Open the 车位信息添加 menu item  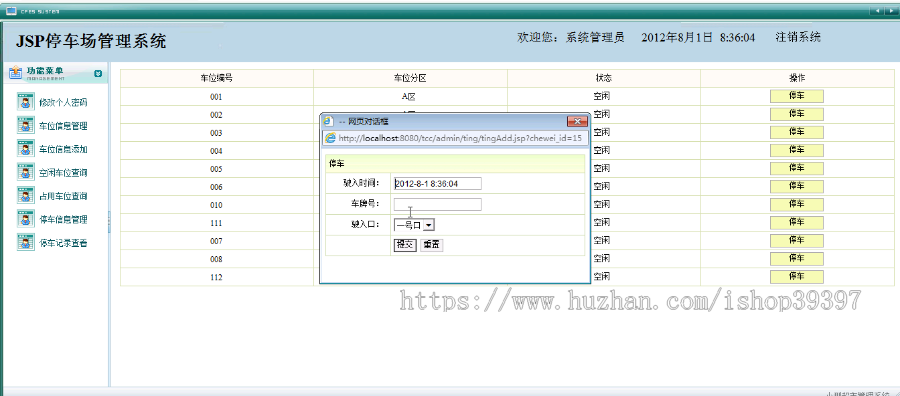click(63, 150)
